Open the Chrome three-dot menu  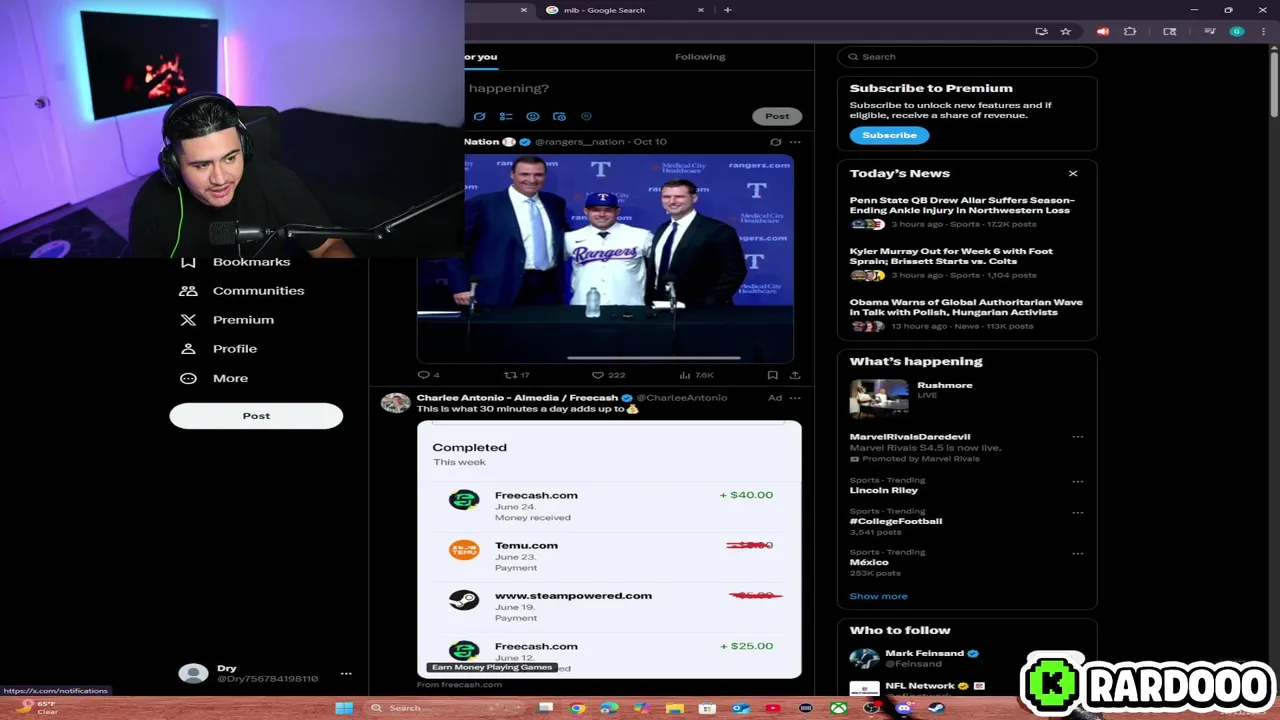pos(1262,32)
